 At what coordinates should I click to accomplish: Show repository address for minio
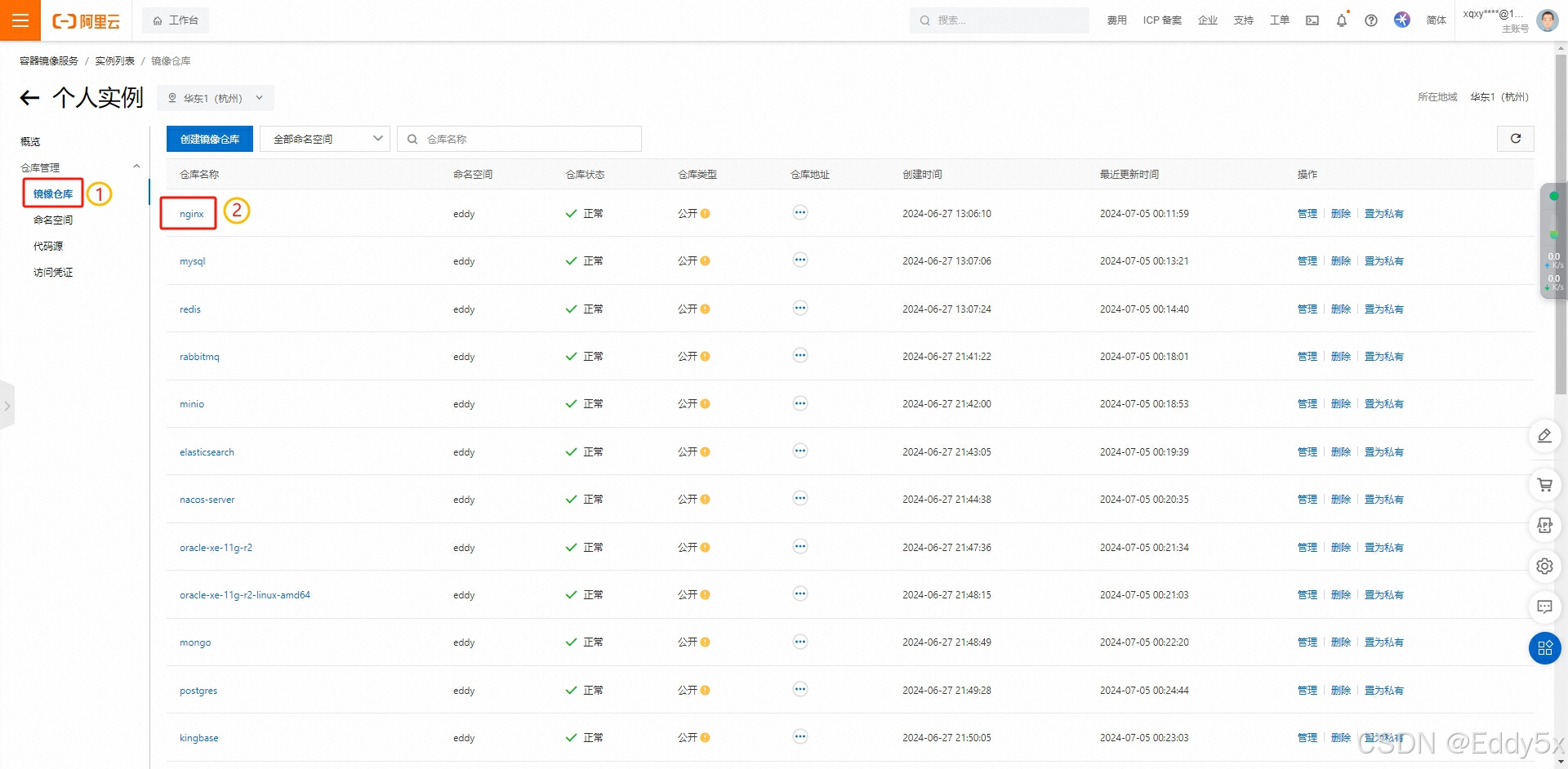[x=800, y=403]
